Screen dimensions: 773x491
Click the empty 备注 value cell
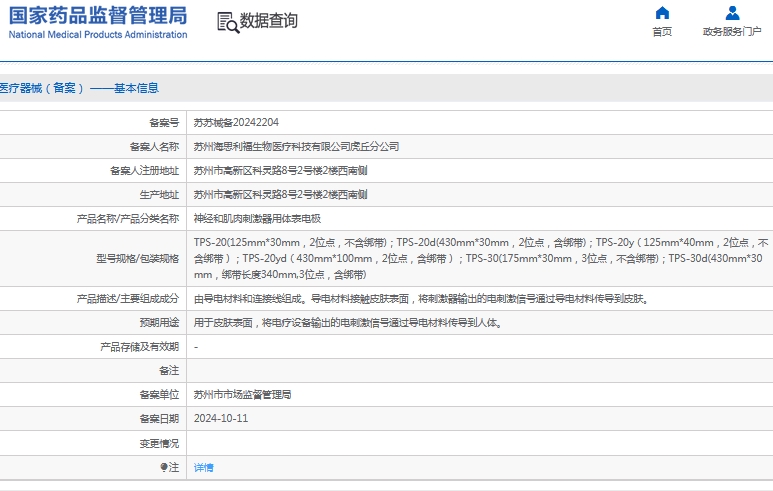point(480,371)
